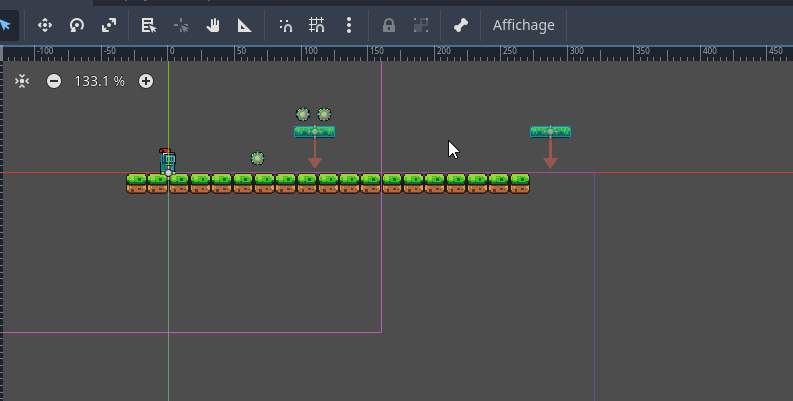The height and width of the screenshot is (401, 793).
Task: Activate the Rotate Mode tool
Action: 77,25
